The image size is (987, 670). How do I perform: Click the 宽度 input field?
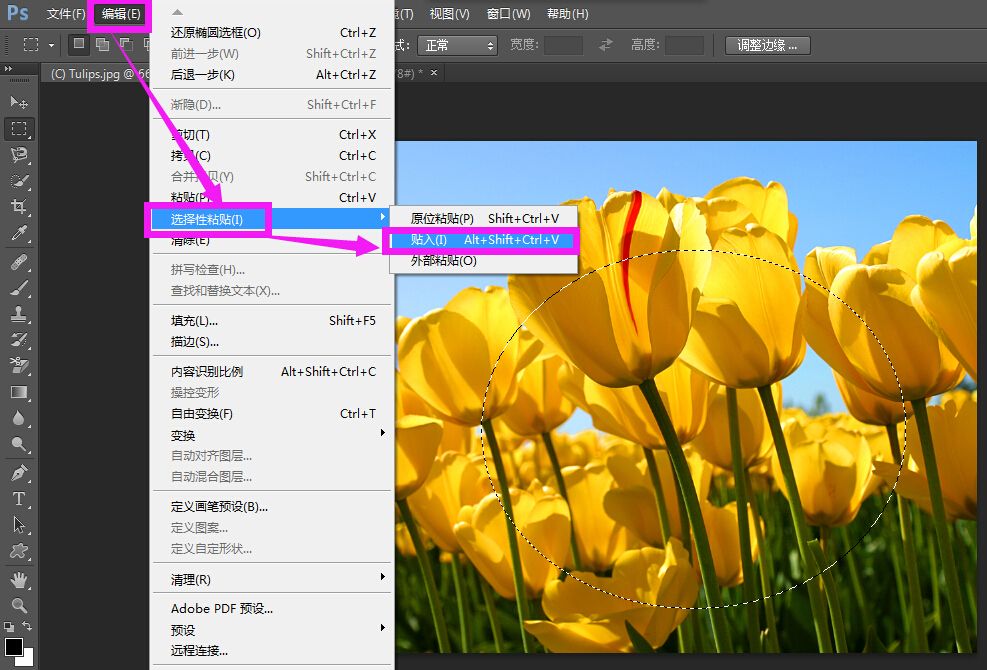pyautogui.click(x=563, y=45)
